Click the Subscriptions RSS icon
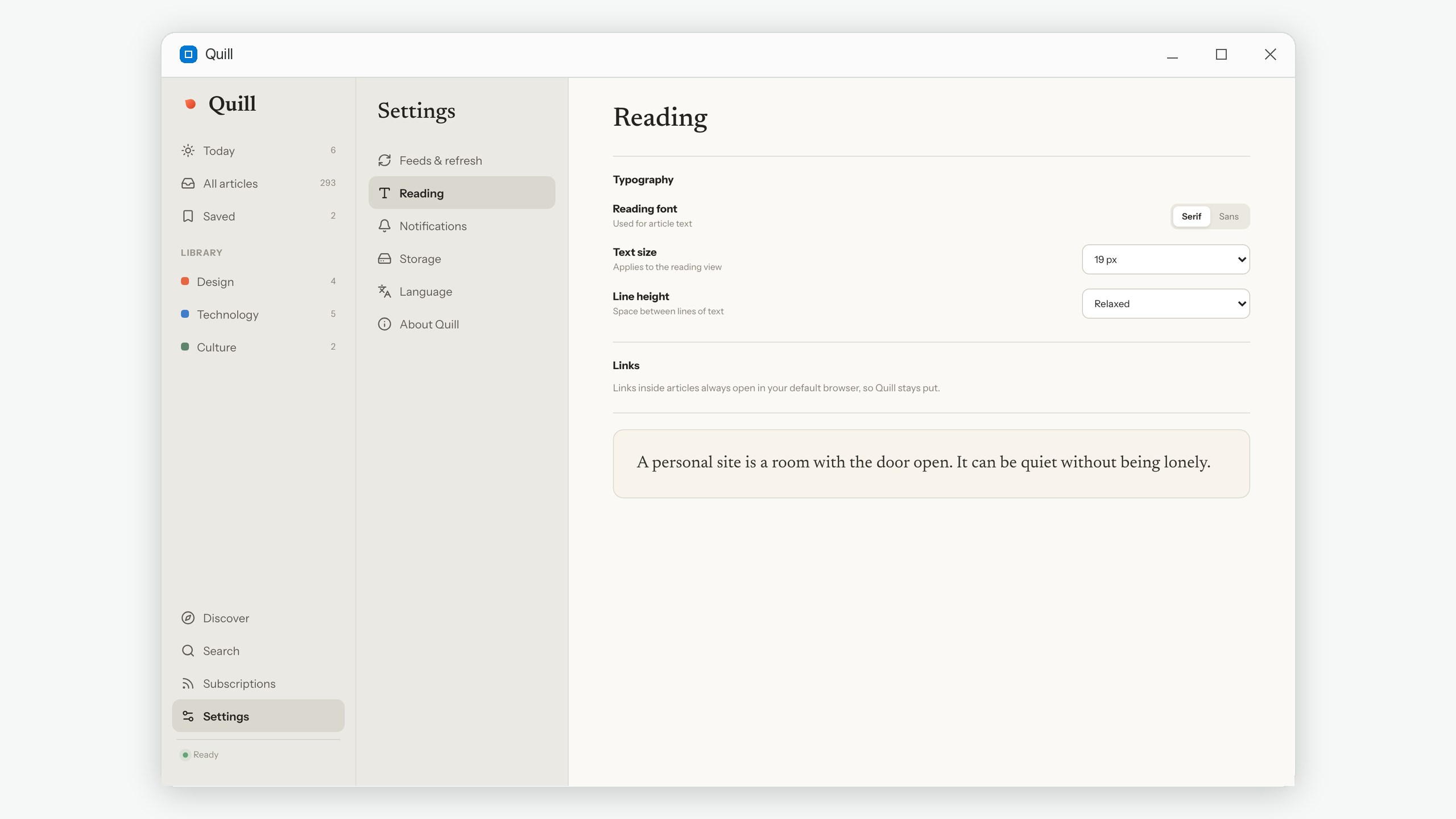1456x819 pixels. (188, 683)
